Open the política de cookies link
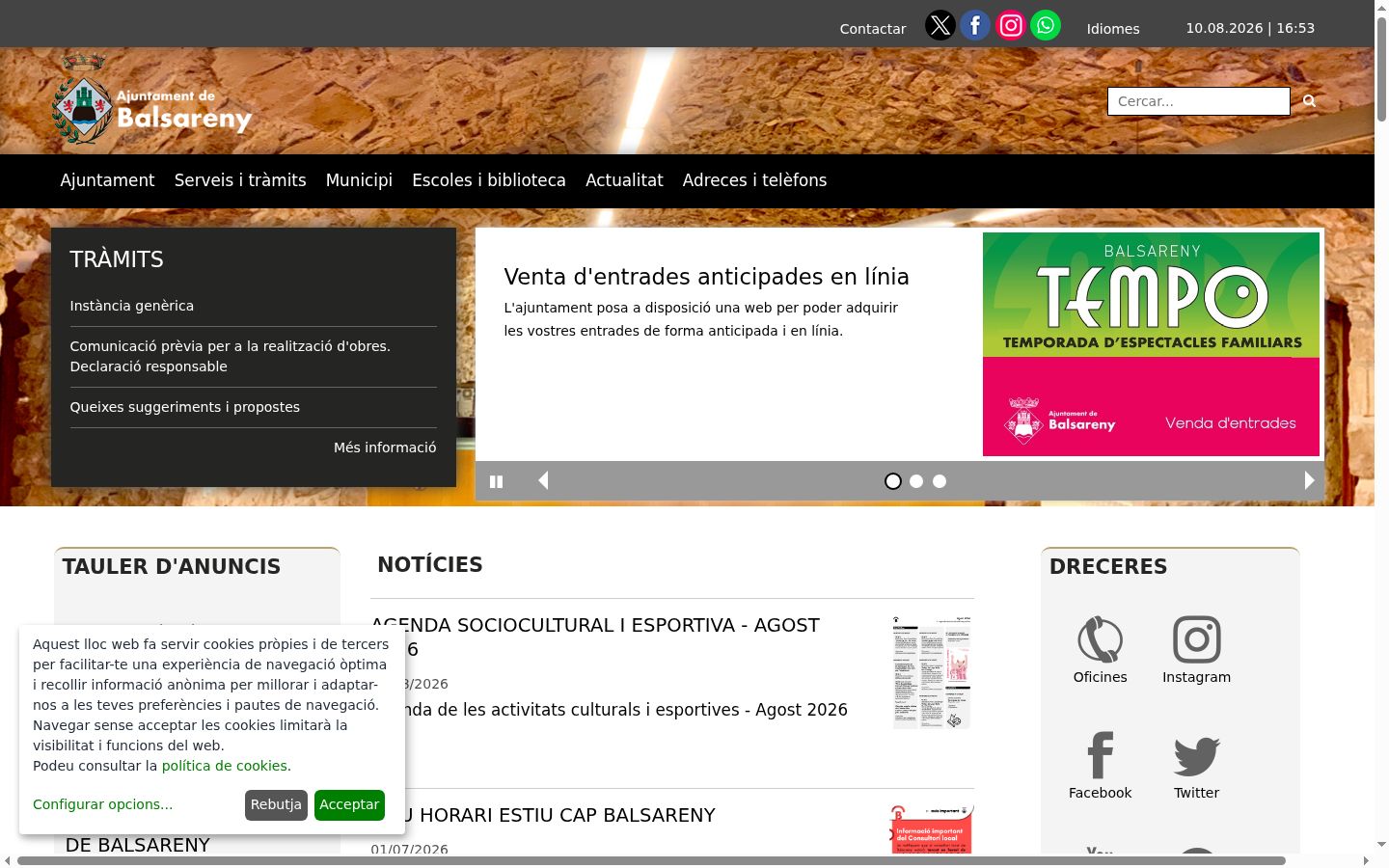This screenshot has height=868, width=1389. click(225, 766)
